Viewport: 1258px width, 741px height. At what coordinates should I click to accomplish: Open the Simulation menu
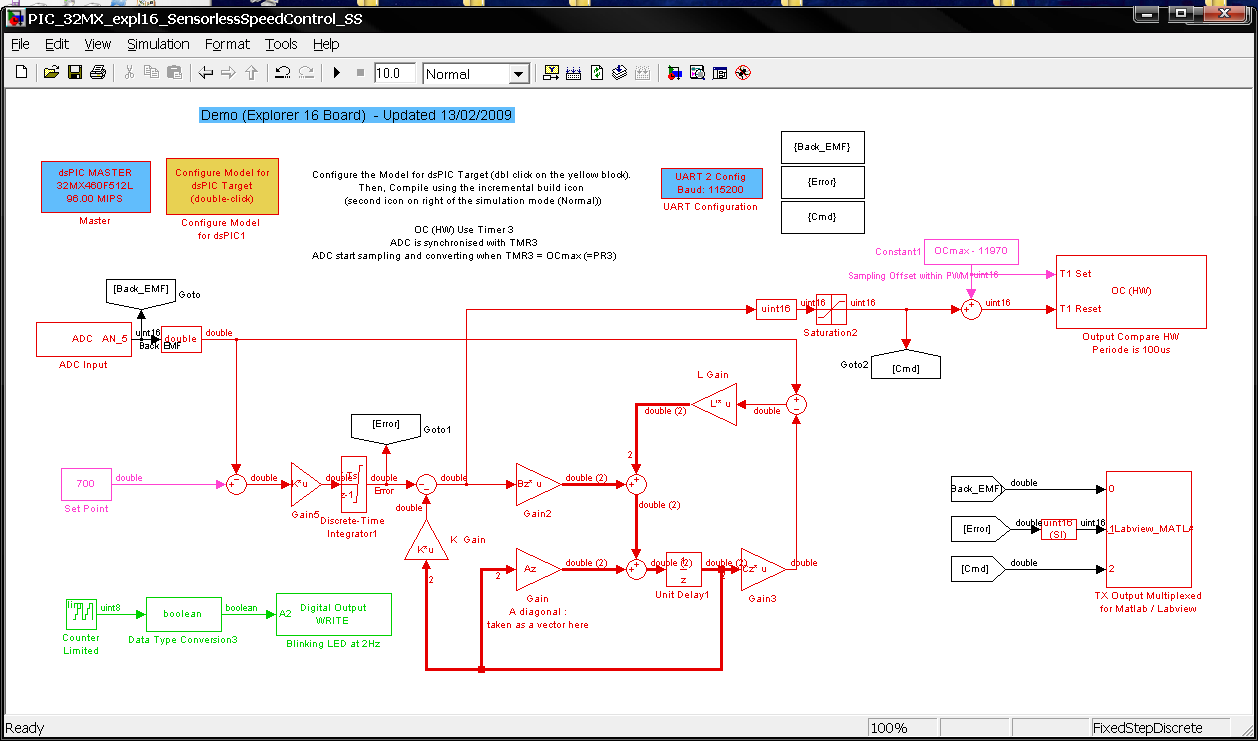coord(158,44)
